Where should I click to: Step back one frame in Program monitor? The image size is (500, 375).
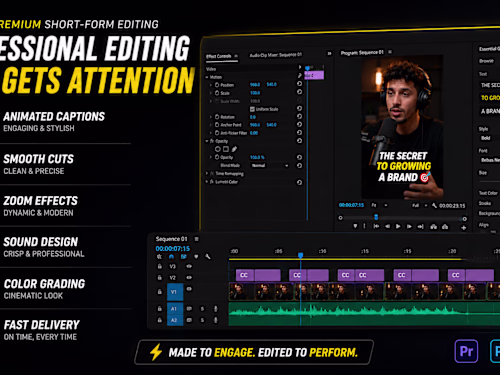click(x=387, y=227)
